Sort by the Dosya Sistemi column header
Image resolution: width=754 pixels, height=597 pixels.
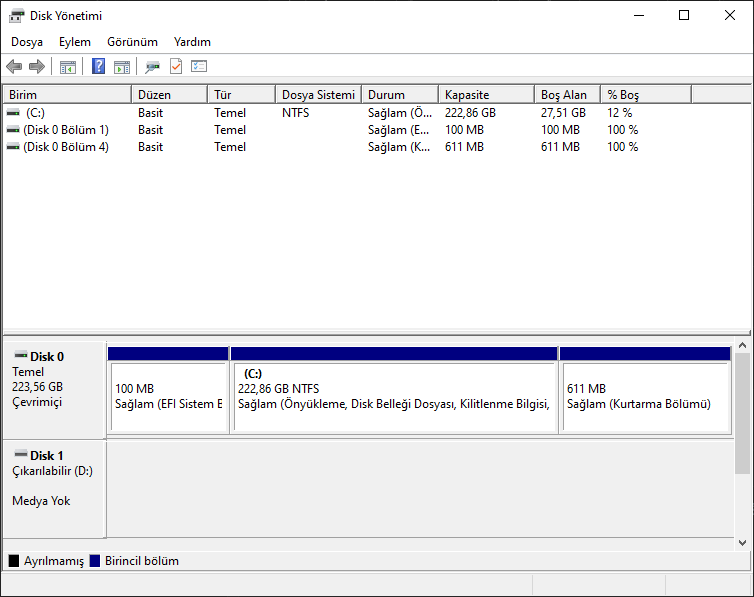click(318, 94)
